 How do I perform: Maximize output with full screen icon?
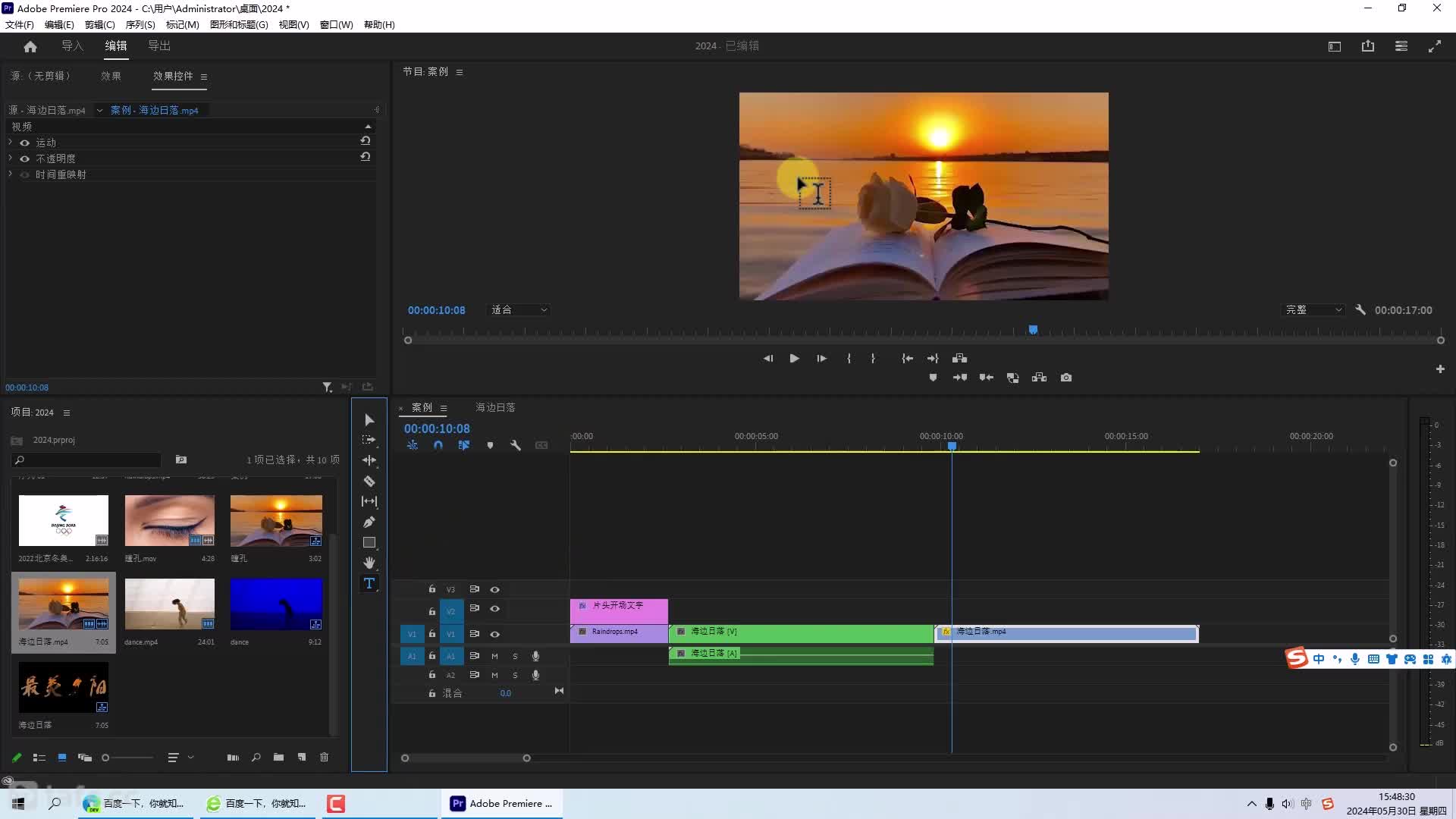1435,46
